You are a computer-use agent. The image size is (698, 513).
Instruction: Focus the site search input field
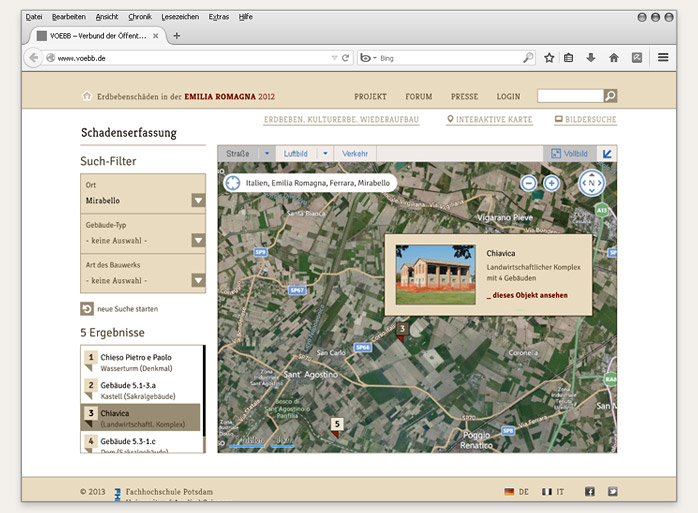(x=570, y=96)
